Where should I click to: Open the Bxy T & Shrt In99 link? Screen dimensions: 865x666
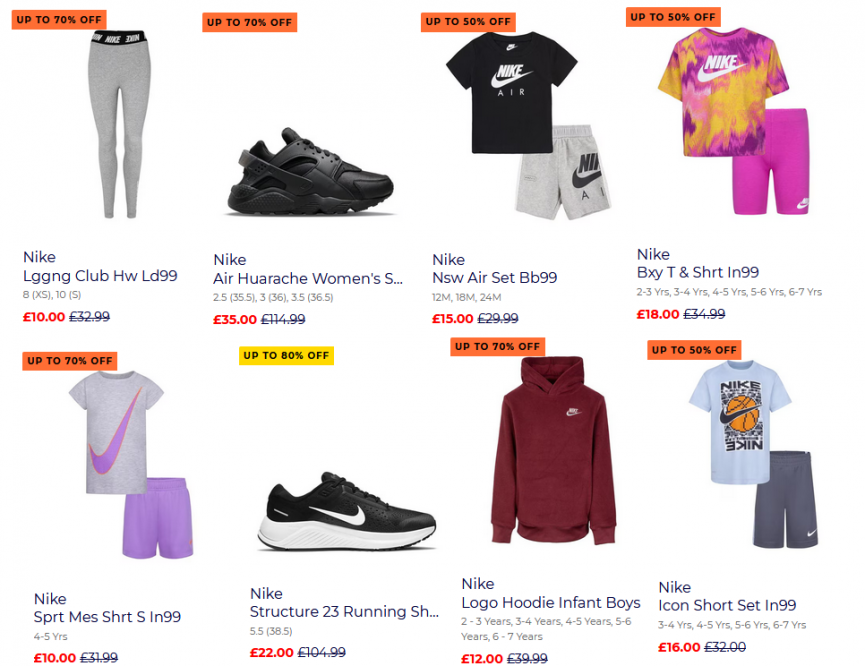coord(698,273)
